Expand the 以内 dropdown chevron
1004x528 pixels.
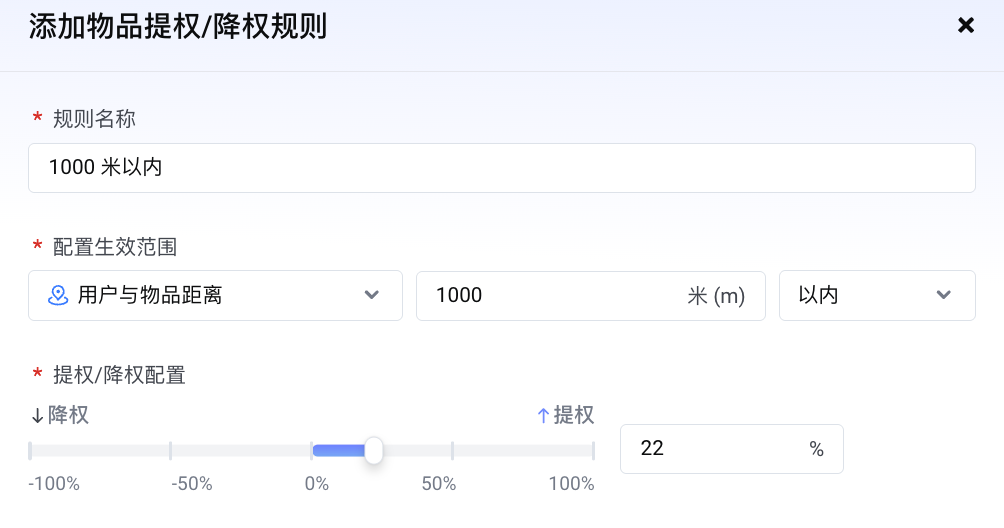coord(943,295)
